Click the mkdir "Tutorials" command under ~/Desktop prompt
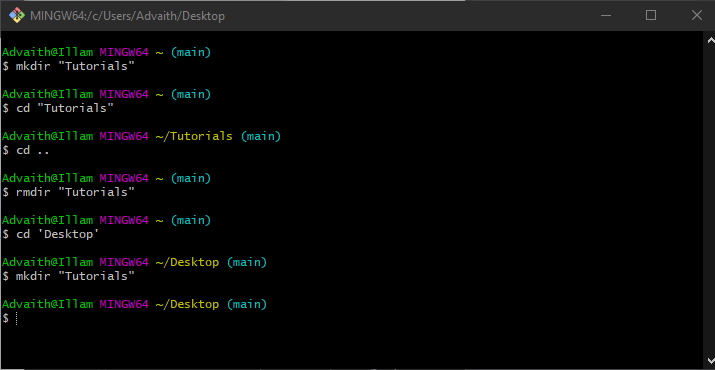The height and width of the screenshot is (370, 715). pyautogui.click(x=68, y=276)
